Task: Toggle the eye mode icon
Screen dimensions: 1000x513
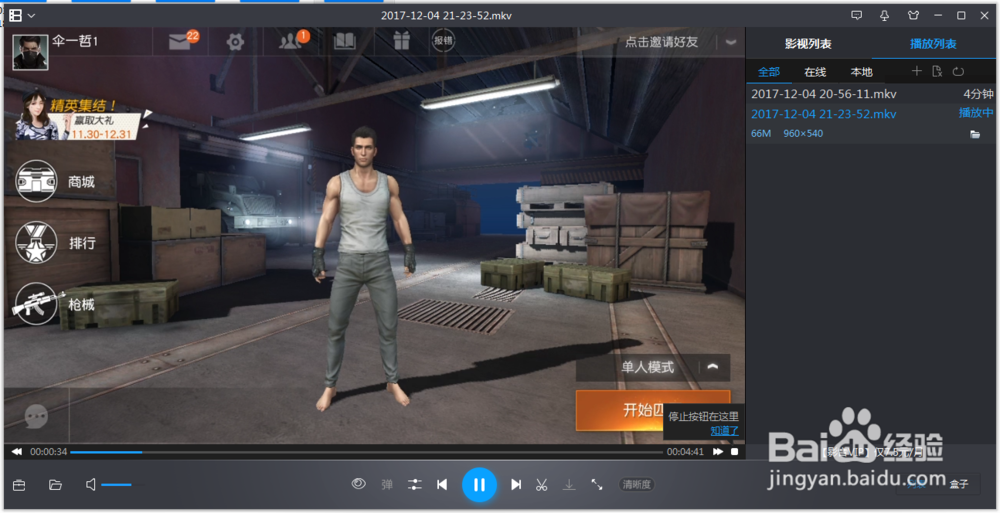Action: (x=358, y=484)
